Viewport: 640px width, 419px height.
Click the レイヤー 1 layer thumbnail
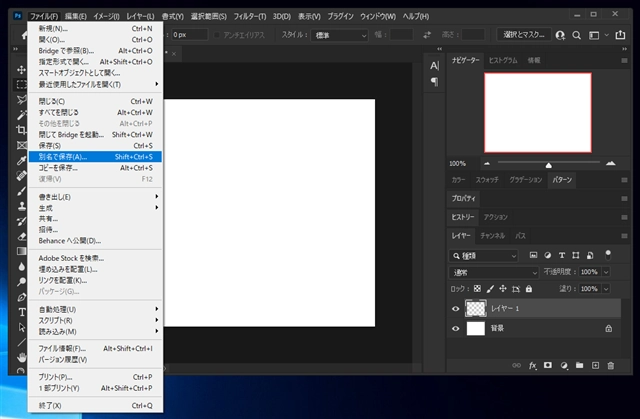pos(476,308)
